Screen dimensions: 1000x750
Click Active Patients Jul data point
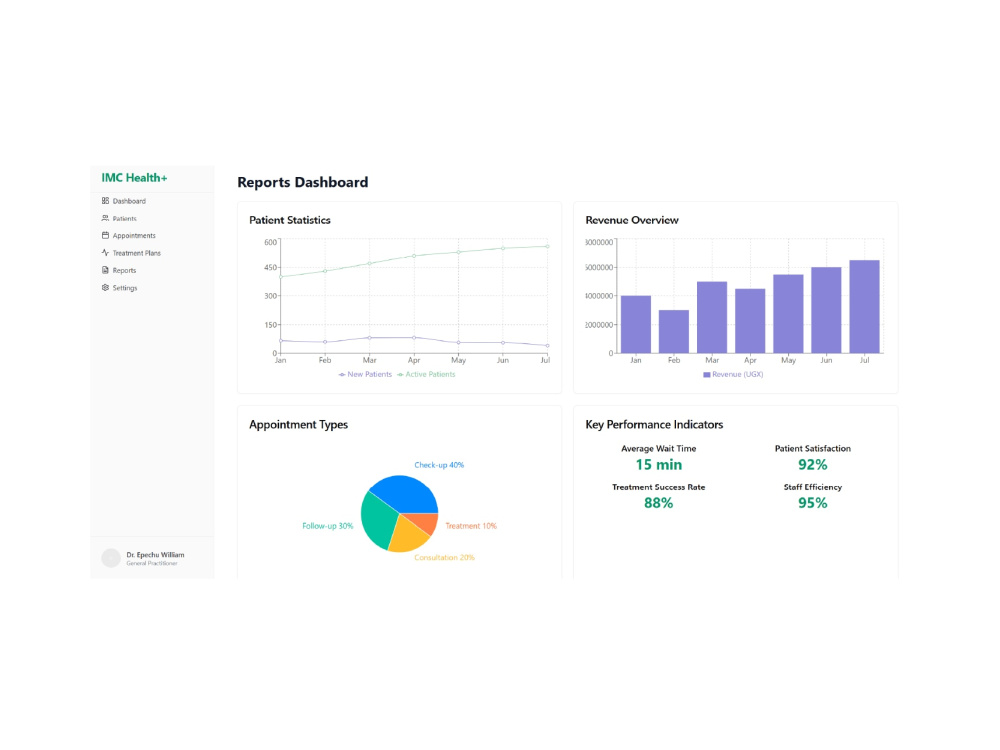tap(547, 246)
